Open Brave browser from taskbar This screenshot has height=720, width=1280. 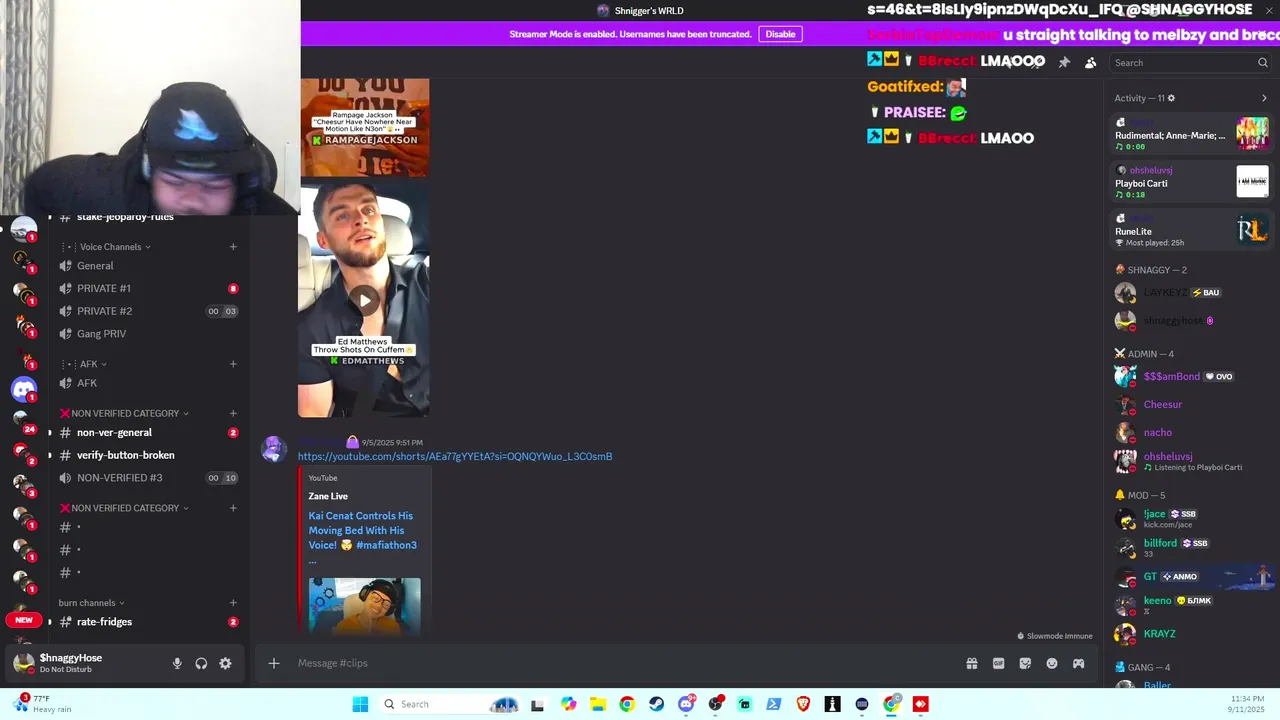point(803,704)
